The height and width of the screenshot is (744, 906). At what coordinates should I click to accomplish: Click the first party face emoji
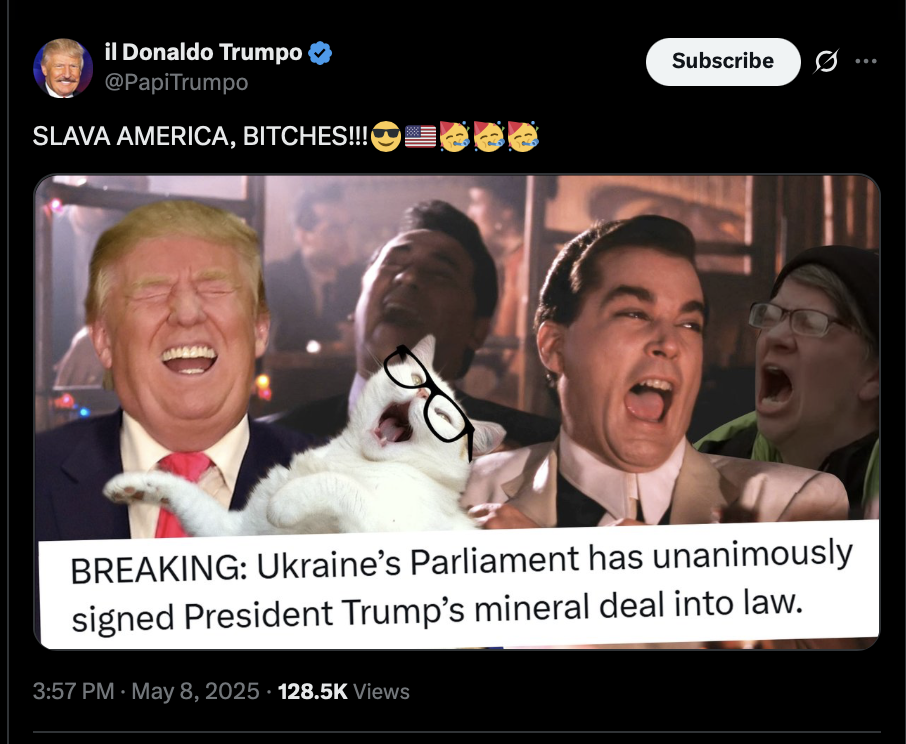(455, 136)
